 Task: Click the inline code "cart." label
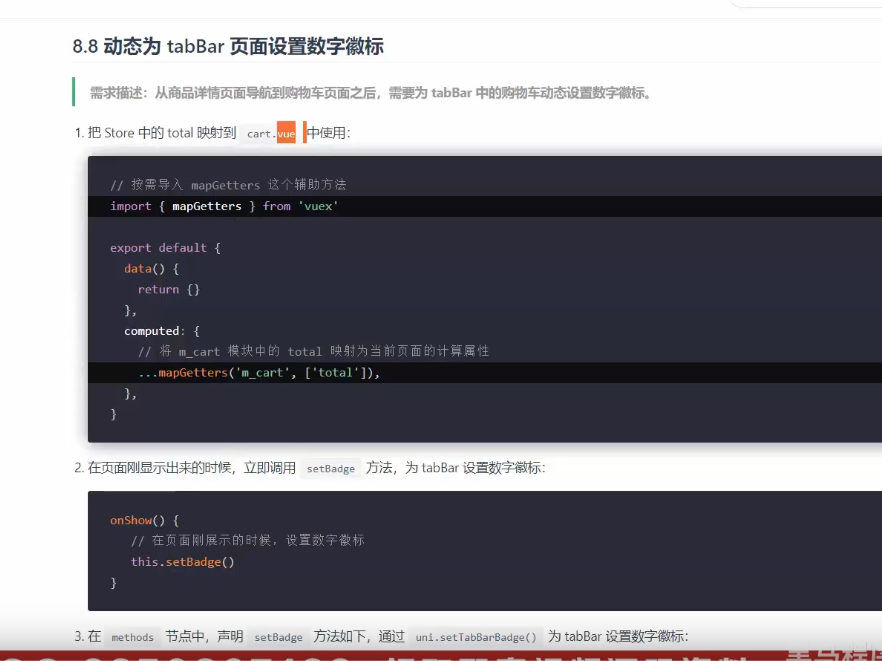point(262,134)
